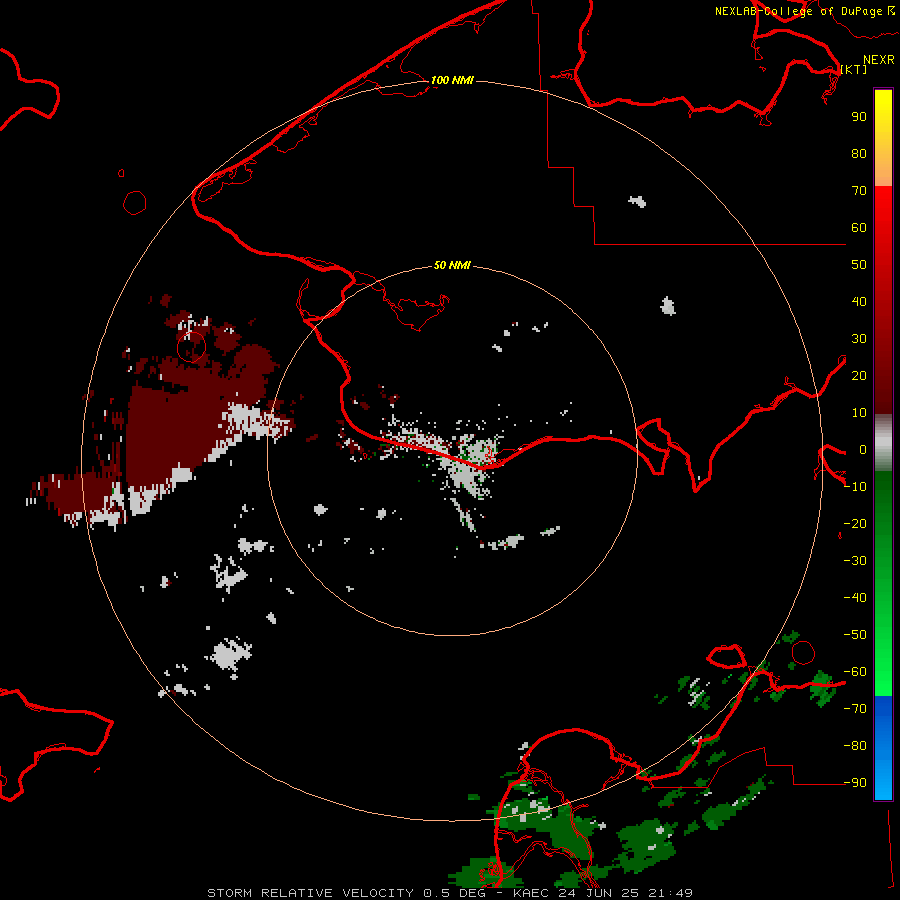Select the 90 value on velocity scale

[x=859, y=117]
